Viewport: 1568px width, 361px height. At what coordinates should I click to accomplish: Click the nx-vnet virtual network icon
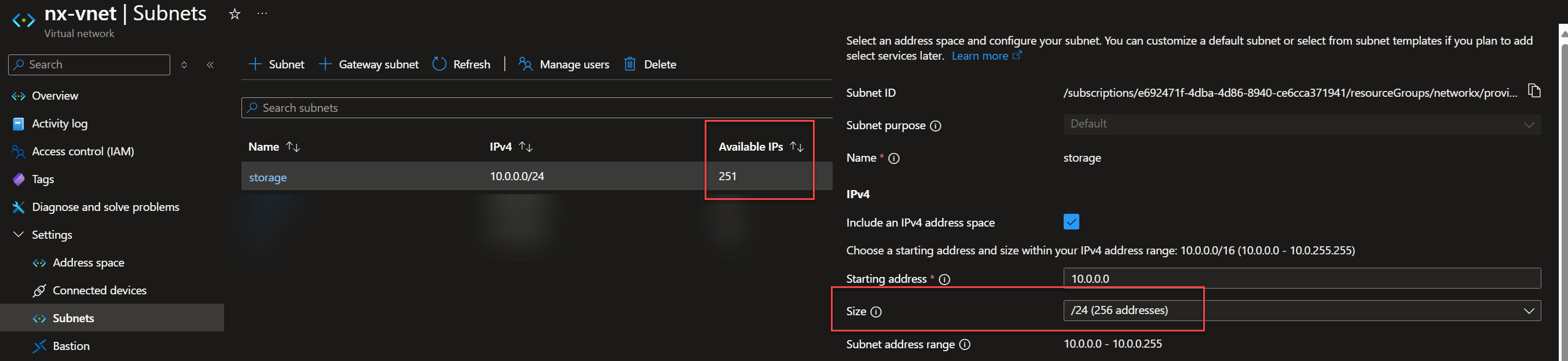click(x=23, y=21)
